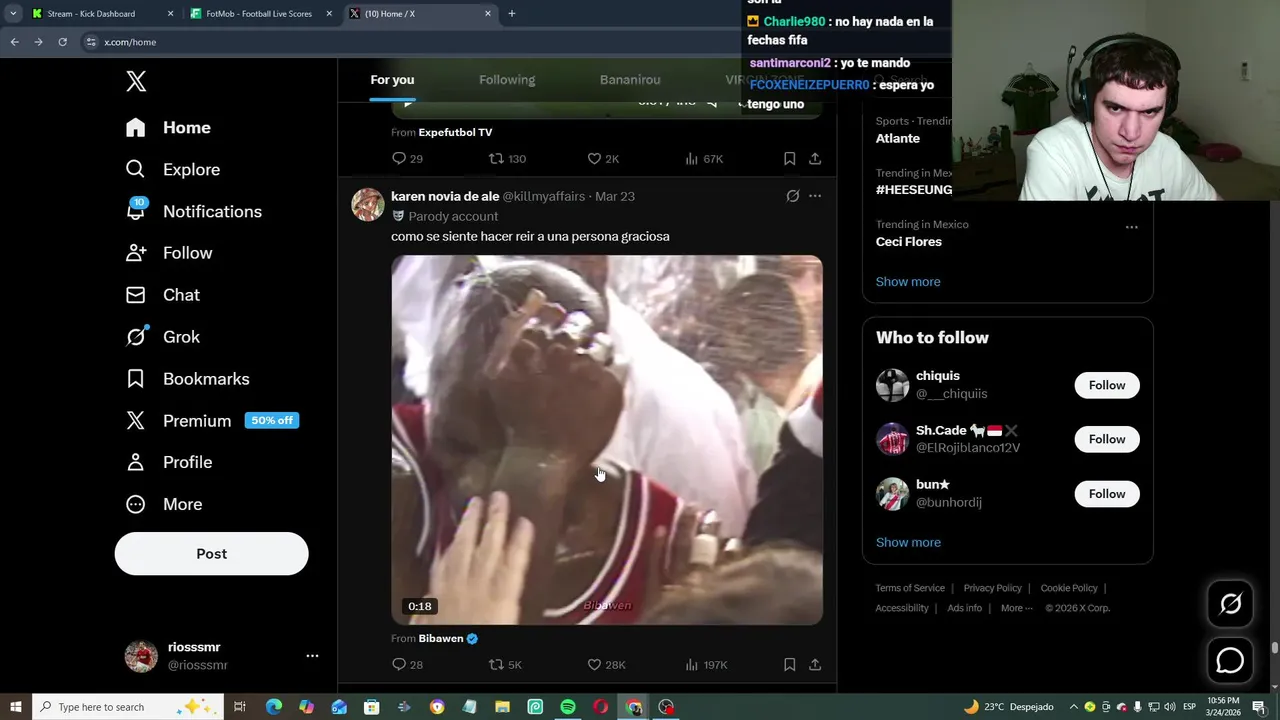Open riosssmr account switcher dots
The image size is (1280, 720).
coord(312,656)
